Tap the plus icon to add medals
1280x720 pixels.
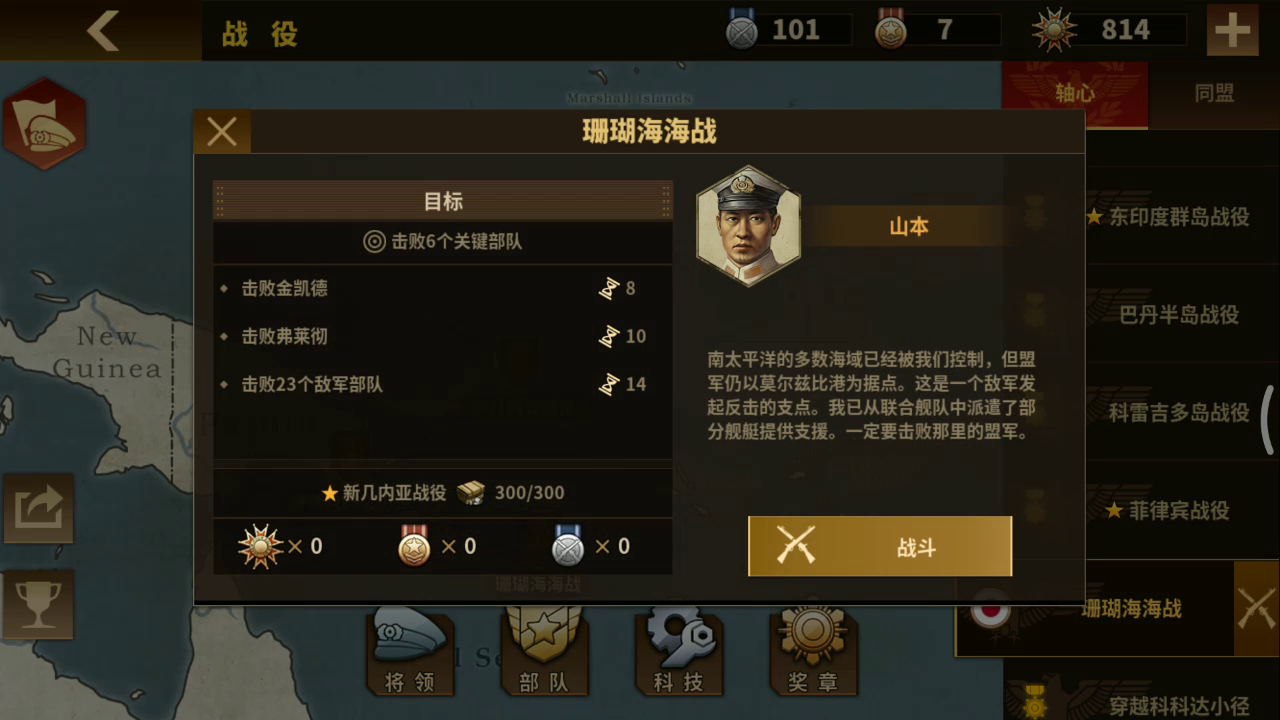[x=1232, y=31]
